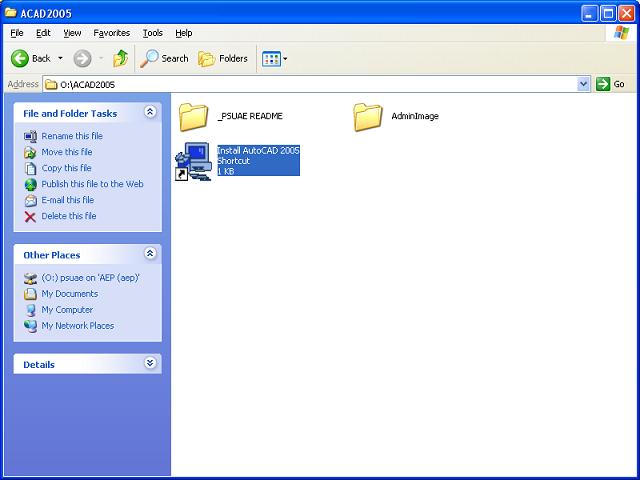Click the AdminImage folder name
Screen dimensions: 640x480
pyautogui.click(x=415, y=116)
